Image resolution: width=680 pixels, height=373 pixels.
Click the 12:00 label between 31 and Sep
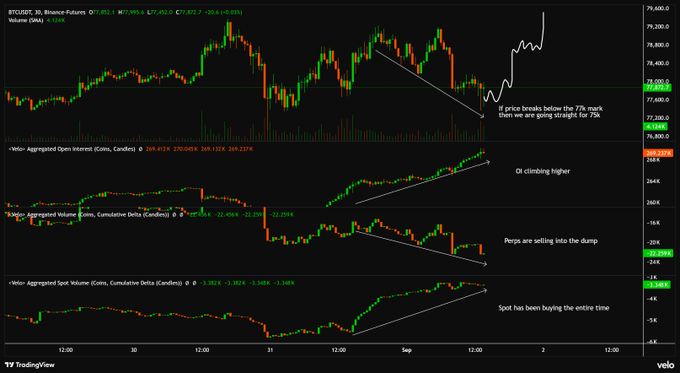[339, 350]
